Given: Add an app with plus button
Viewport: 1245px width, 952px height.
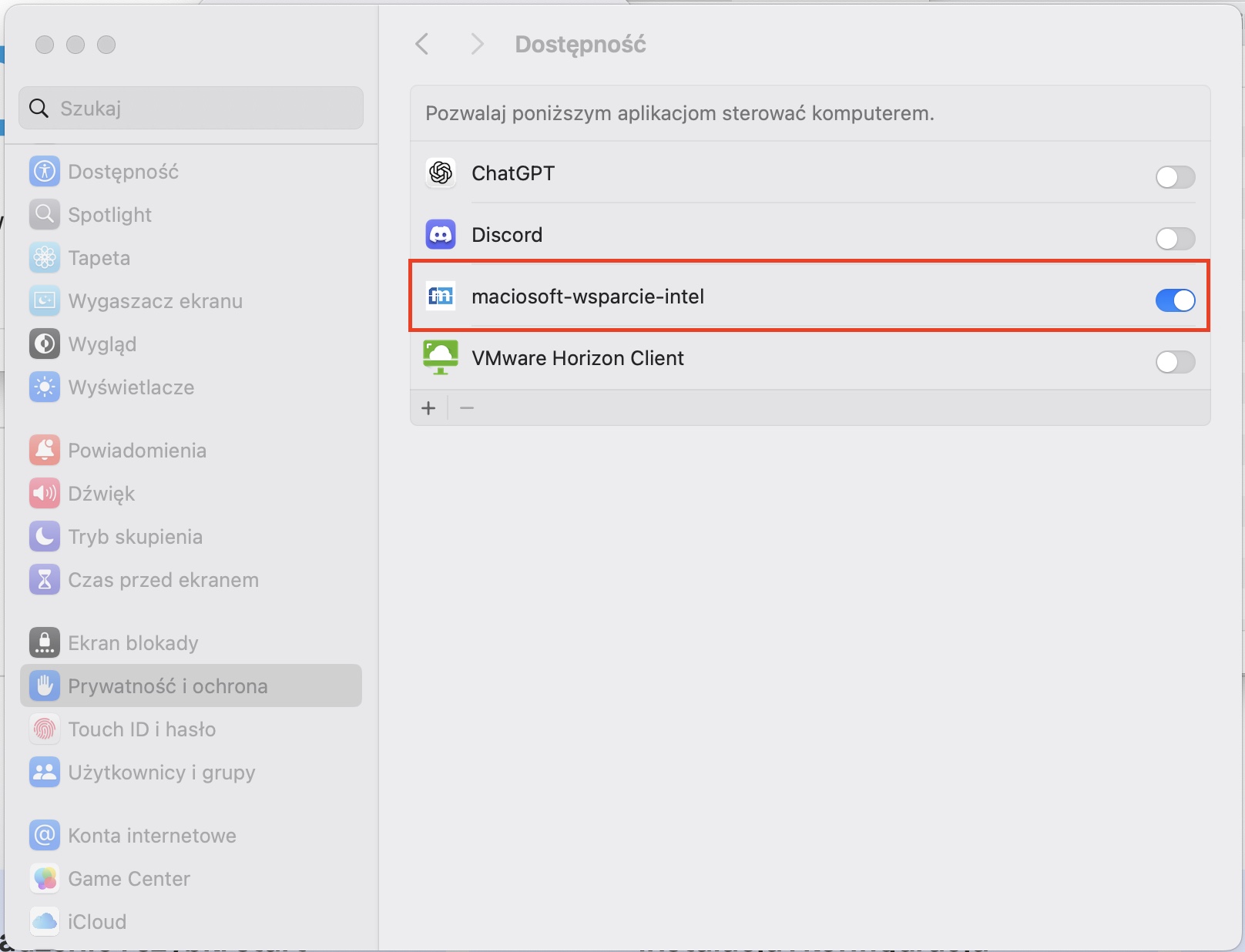Looking at the screenshot, I should click(x=429, y=407).
